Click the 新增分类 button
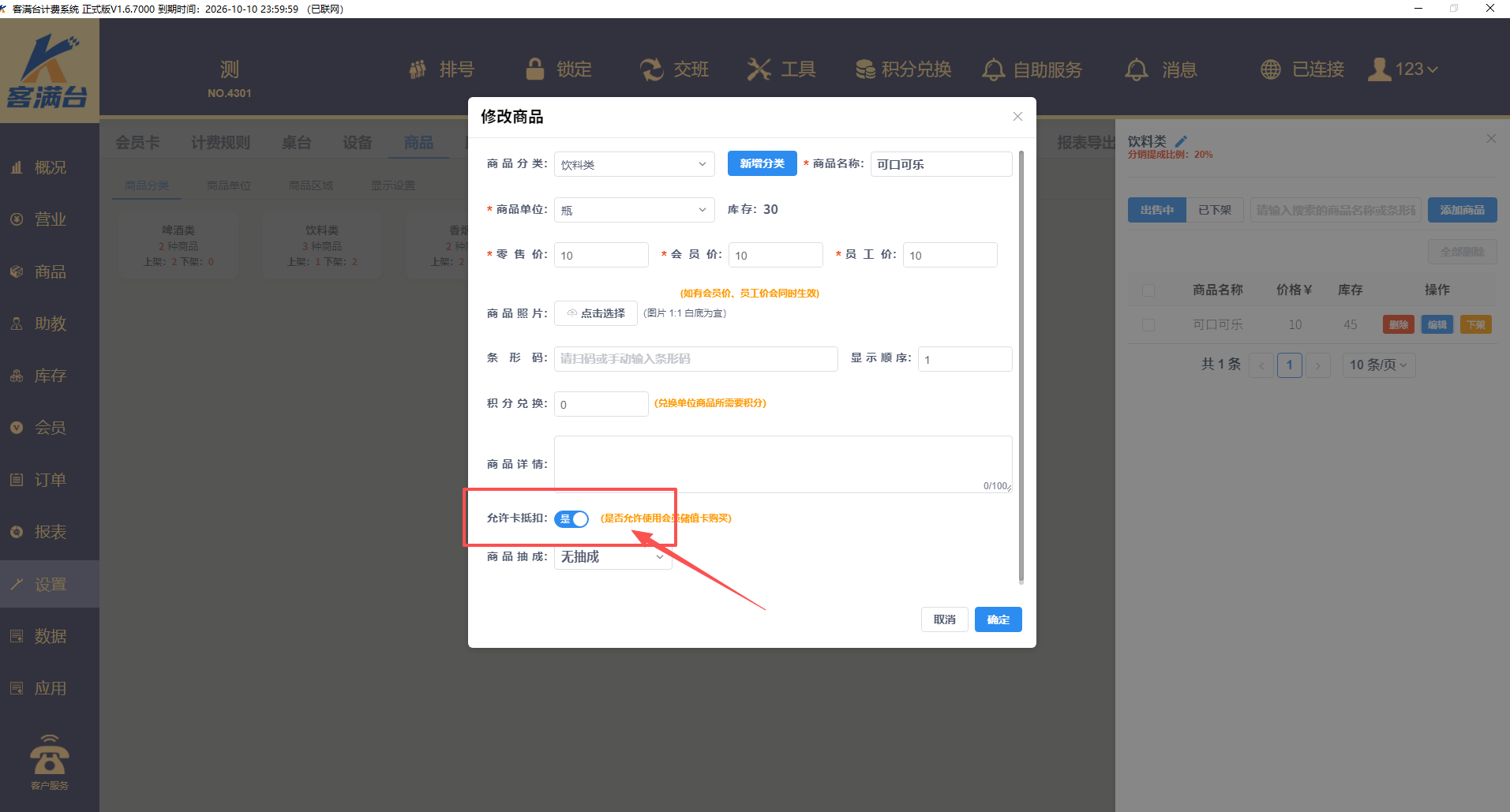 click(x=762, y=163)
